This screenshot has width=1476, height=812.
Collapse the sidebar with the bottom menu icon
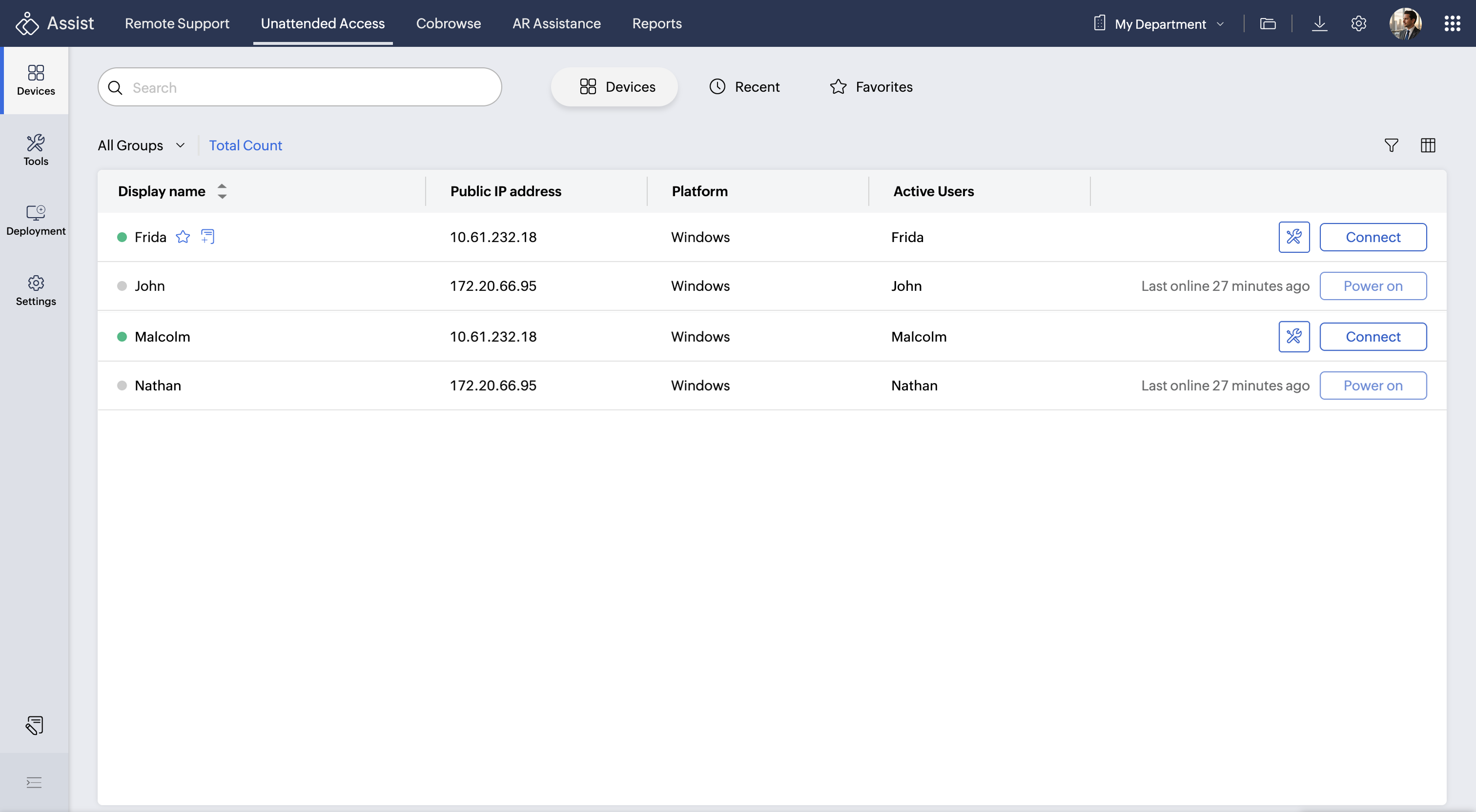34,782
